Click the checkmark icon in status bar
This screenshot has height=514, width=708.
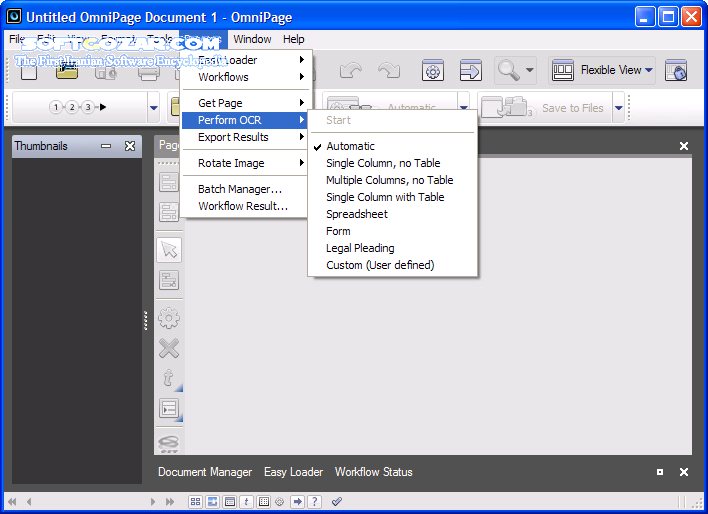pyautogui.click(x=337, y=501)
